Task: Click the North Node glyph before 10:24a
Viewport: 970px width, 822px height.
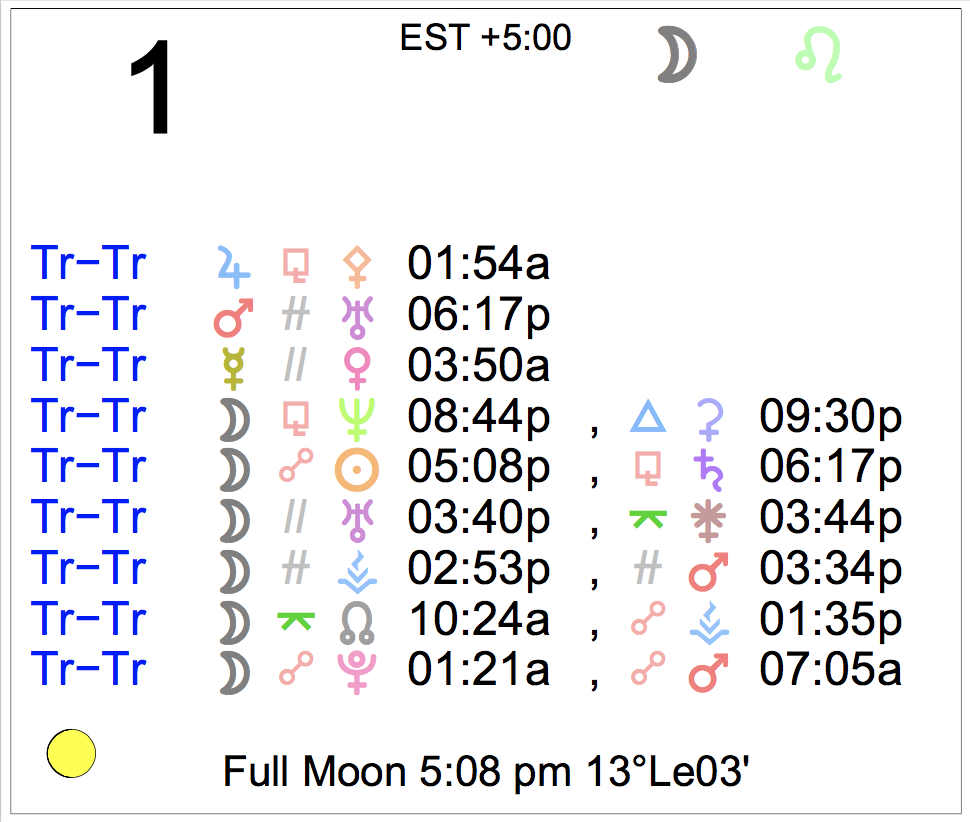Action: [357, 622]
